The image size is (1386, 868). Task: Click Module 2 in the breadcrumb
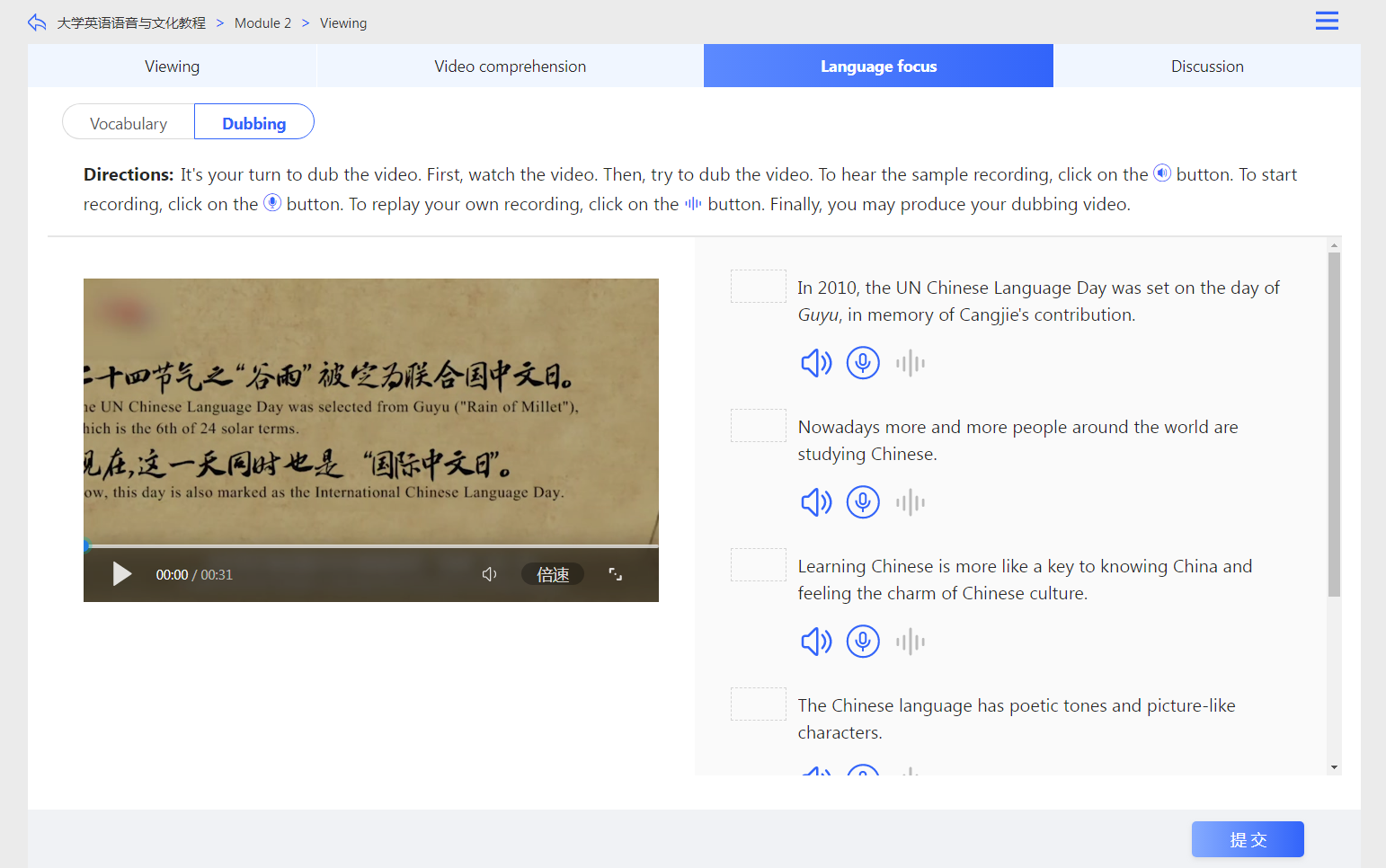[262, 23]
